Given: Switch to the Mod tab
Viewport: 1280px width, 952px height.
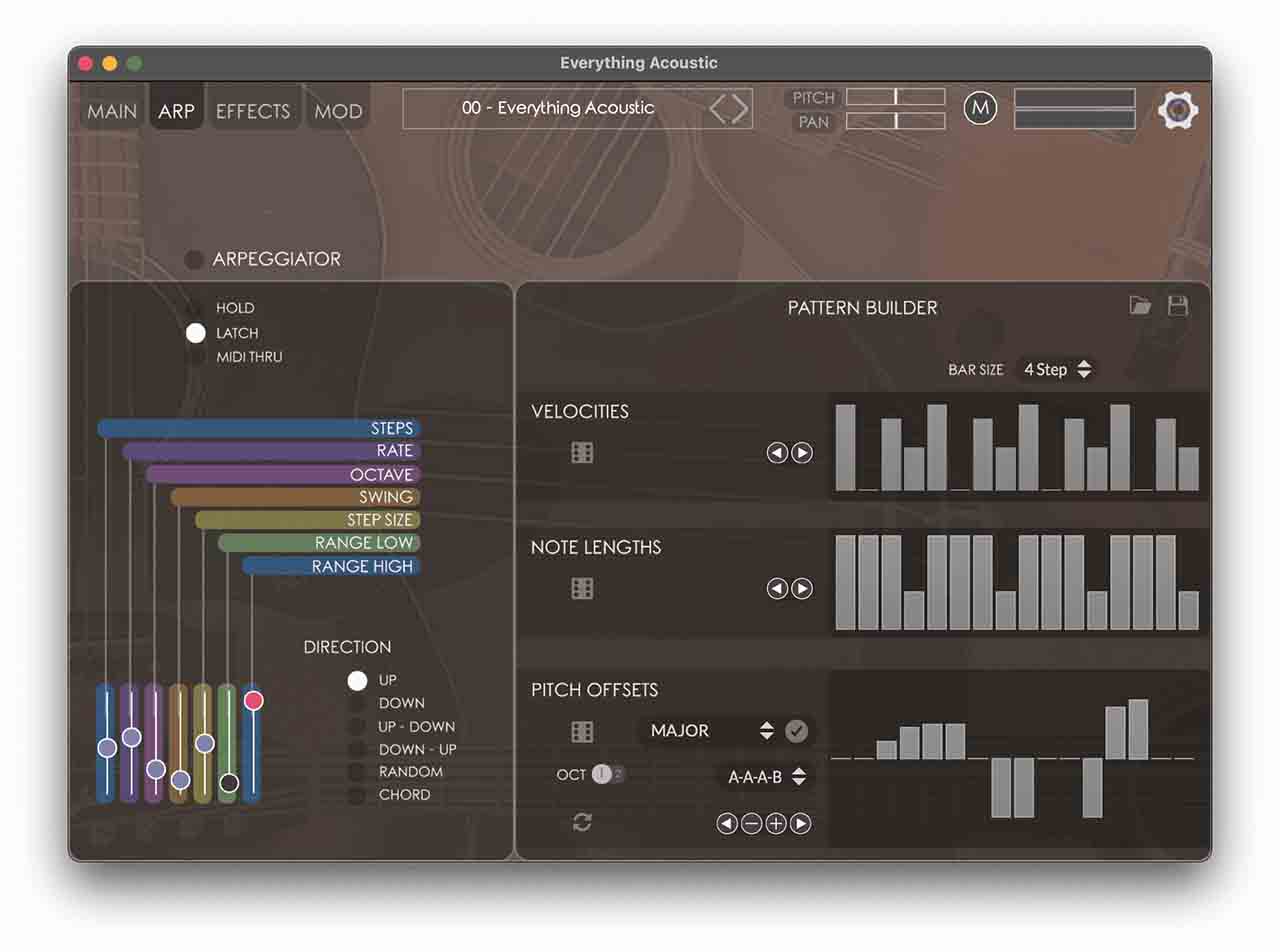Looking at the screenshot, I should pyautogui.click(x=338, y=111).
